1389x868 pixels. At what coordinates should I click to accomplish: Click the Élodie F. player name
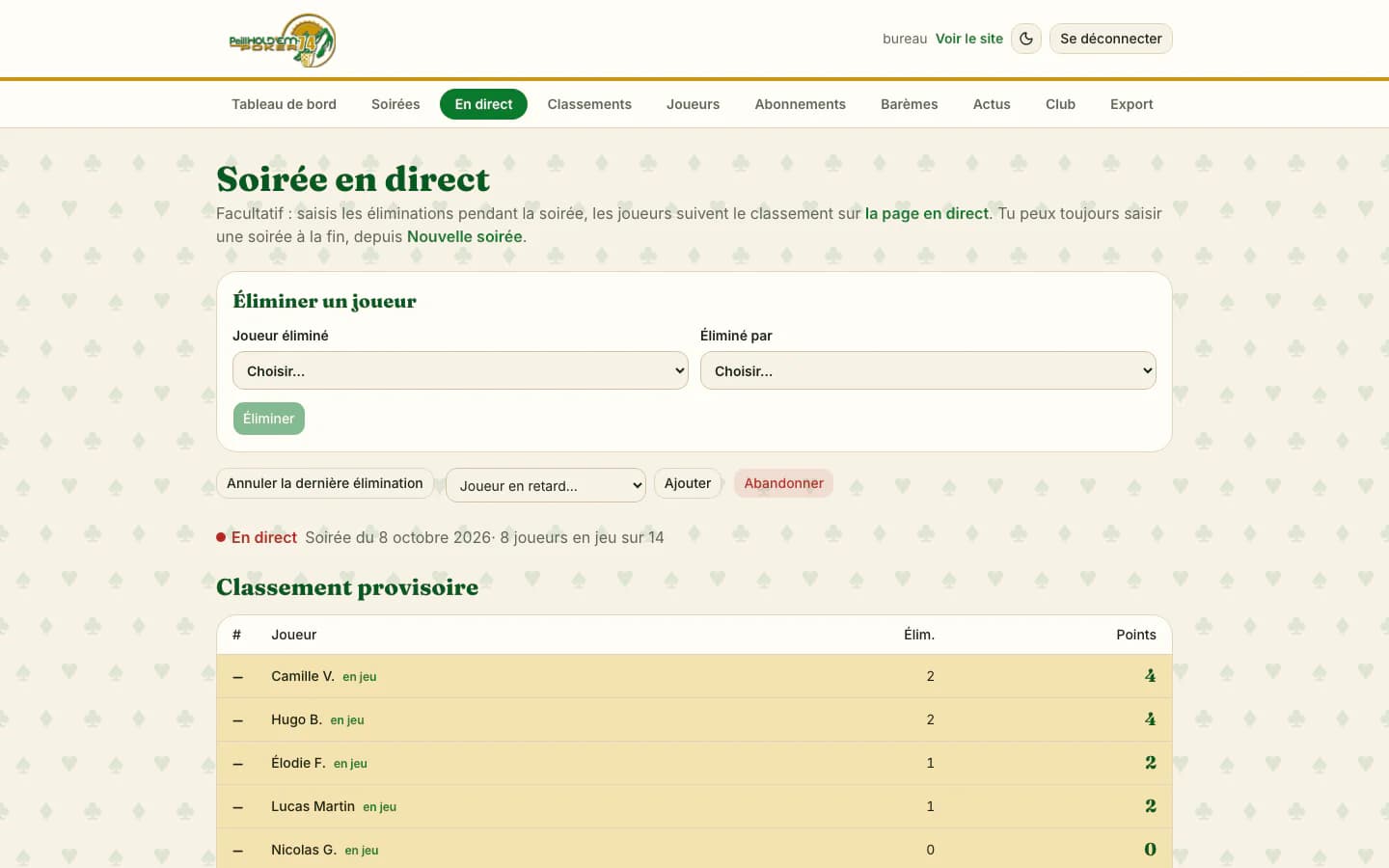pyautogui.click(x=298, y=763)
